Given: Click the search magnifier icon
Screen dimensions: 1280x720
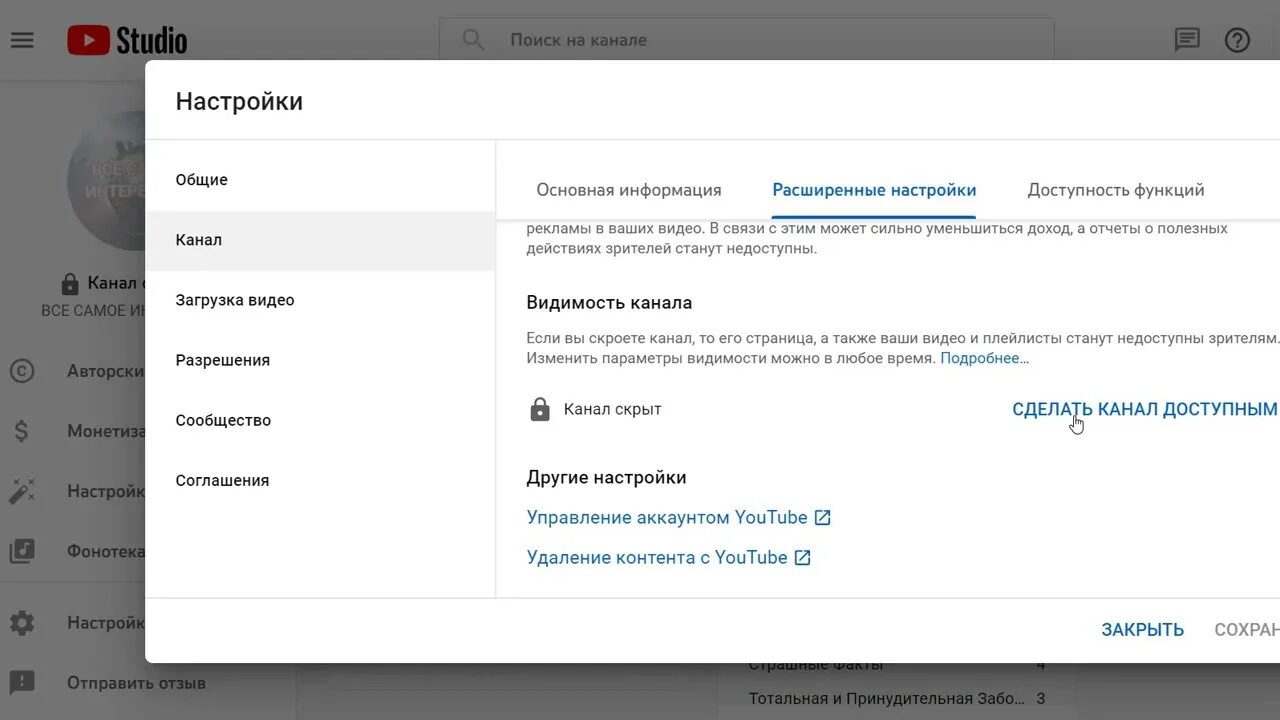Looking at the screenshot, I should point(473,40).
